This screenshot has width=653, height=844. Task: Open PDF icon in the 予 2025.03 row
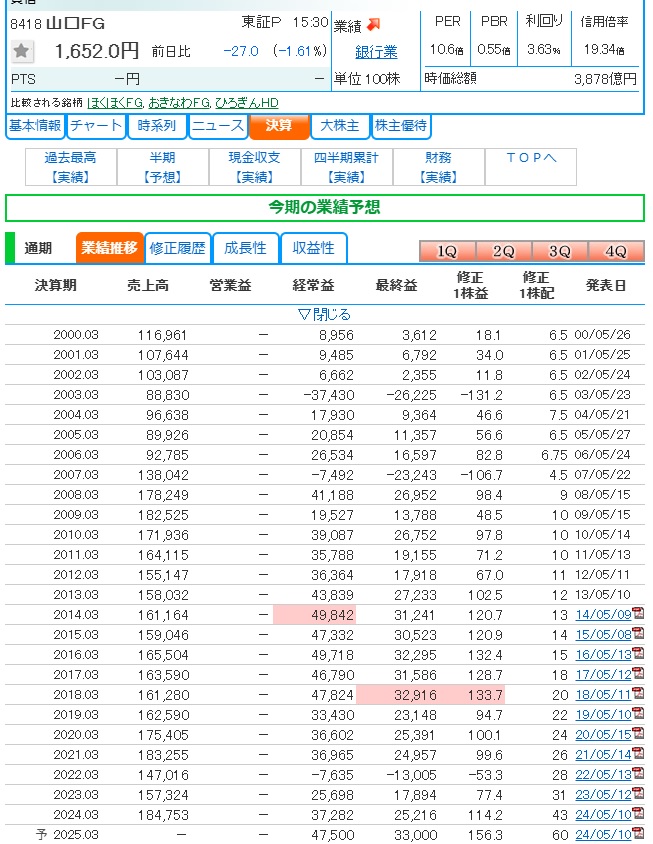tap(638, 833)
